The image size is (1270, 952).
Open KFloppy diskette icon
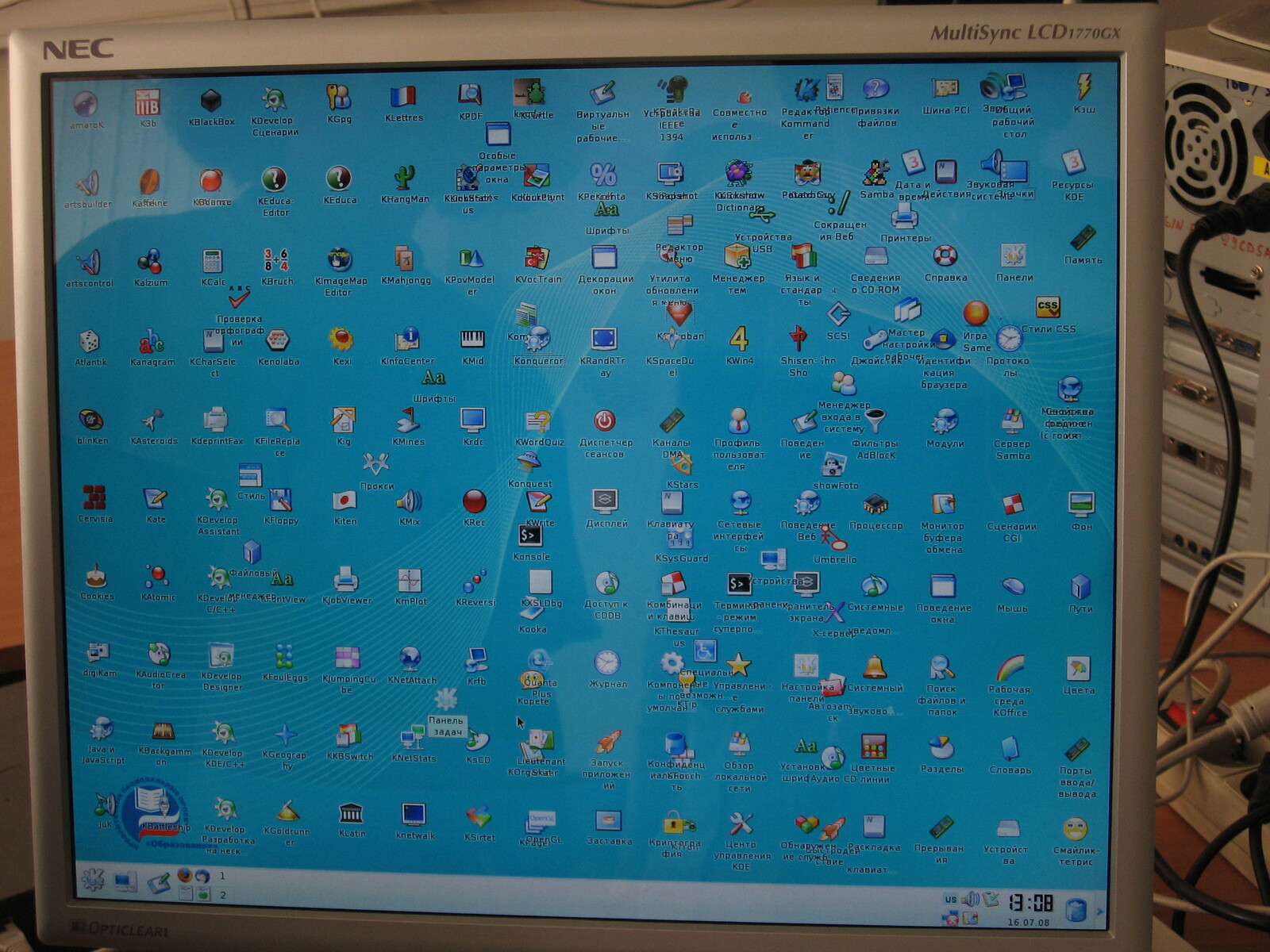[280, 500]
